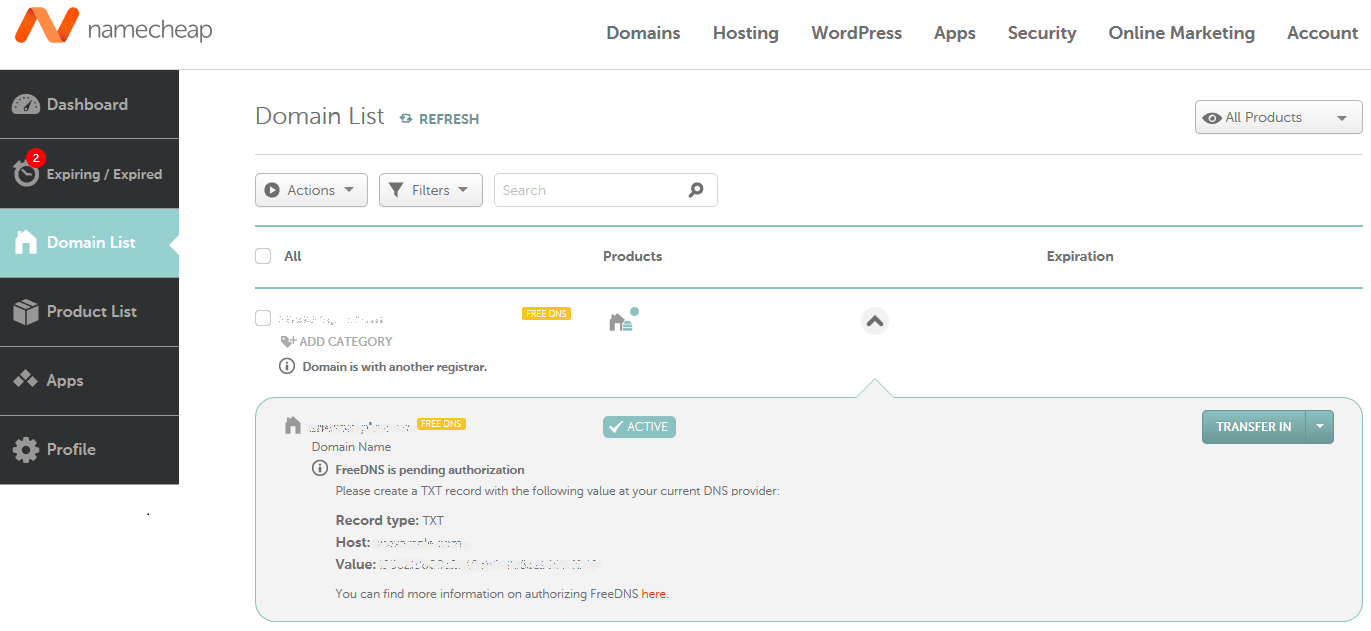Screen dimensions: 1371x631
Task: Click the Expiration column header
Action: (1080, 256)
